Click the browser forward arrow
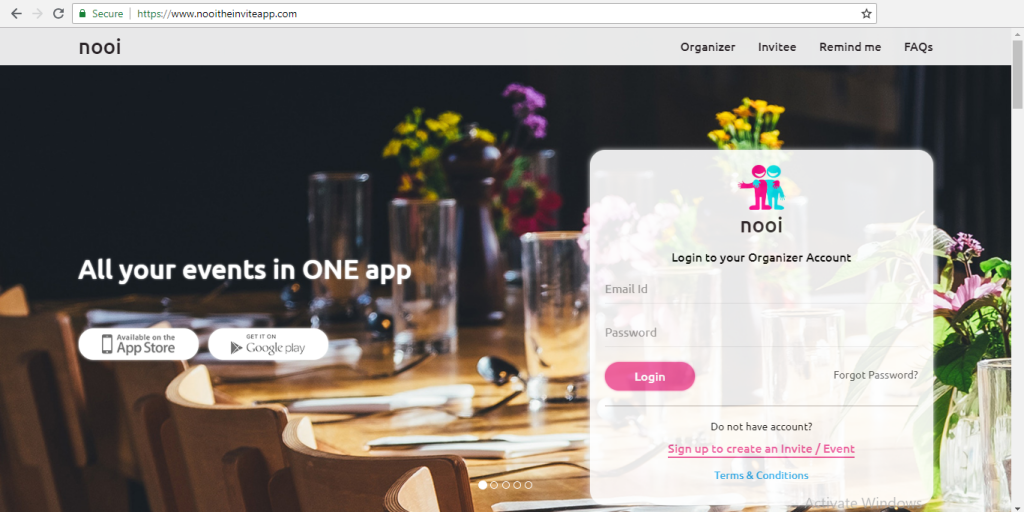The width and height of the screenshot is (1024, 512). [x=37, y=14]
